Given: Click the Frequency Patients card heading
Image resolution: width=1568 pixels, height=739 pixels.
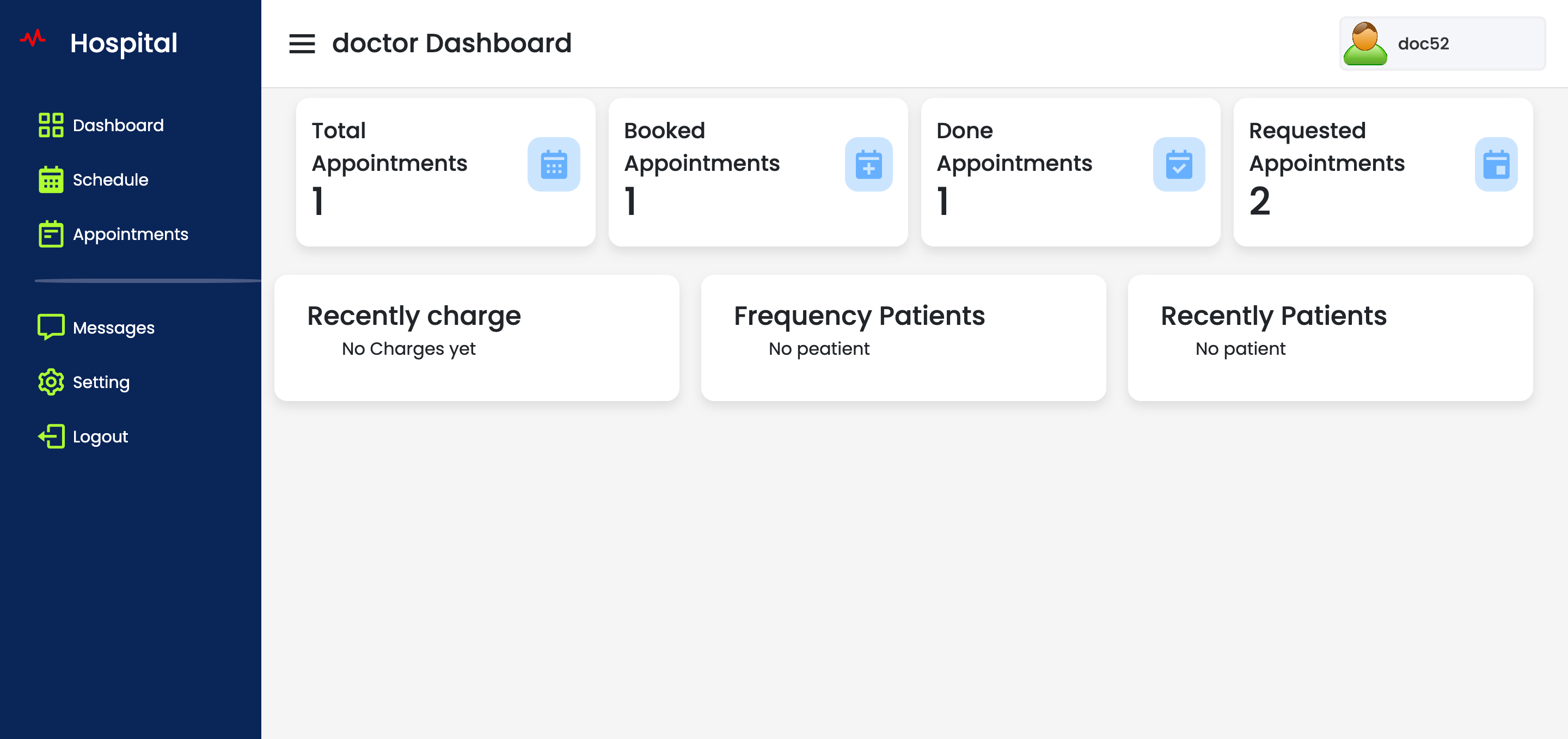Looking at the screenshot, I should (x=860, y=315).
